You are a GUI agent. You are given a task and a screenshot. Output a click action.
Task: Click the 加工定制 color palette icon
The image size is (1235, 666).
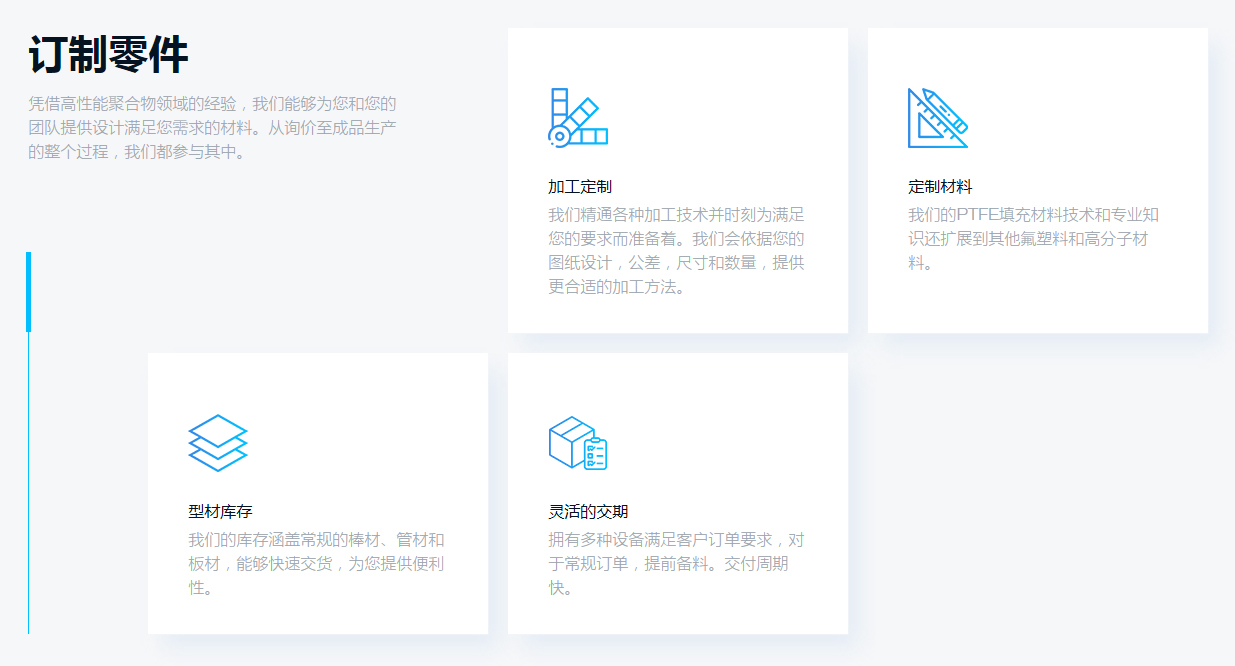(x=578, y=118)
